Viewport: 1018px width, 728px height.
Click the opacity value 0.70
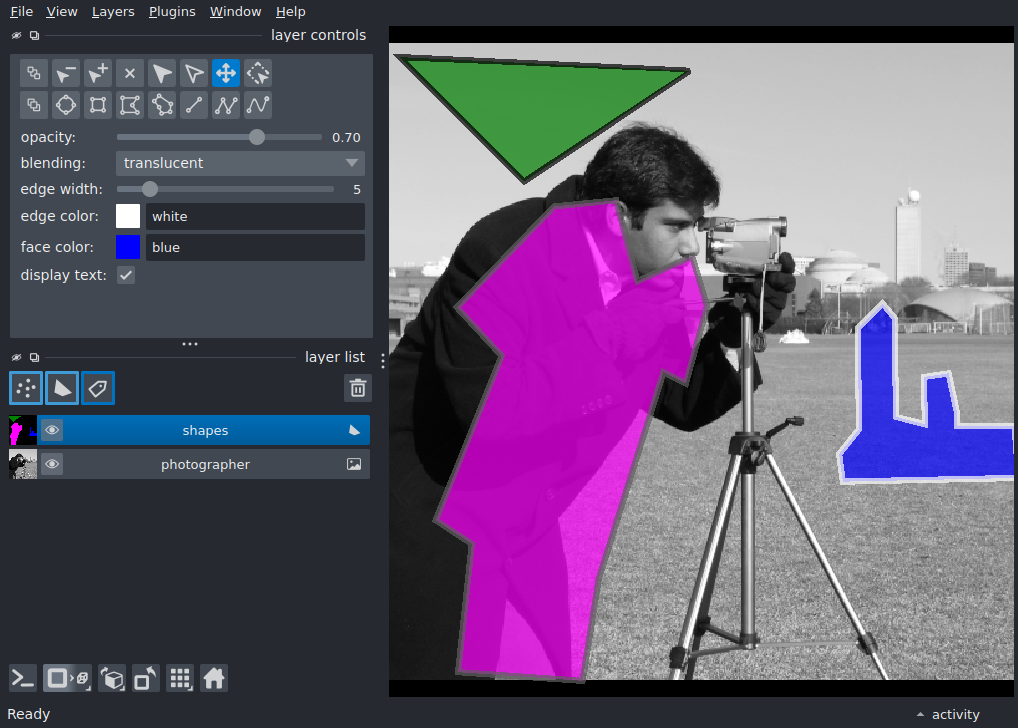346,138
